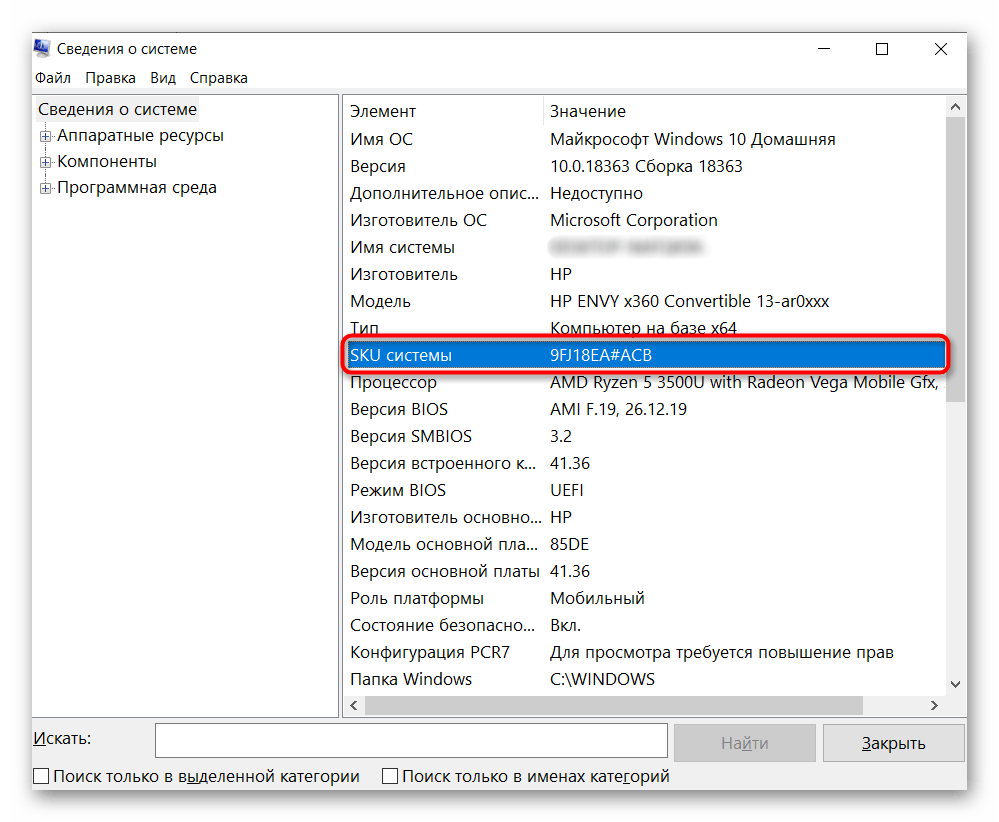Click the vertical scrollbar down arrow
Screen dimensions: 999x822
coord(955,684)
